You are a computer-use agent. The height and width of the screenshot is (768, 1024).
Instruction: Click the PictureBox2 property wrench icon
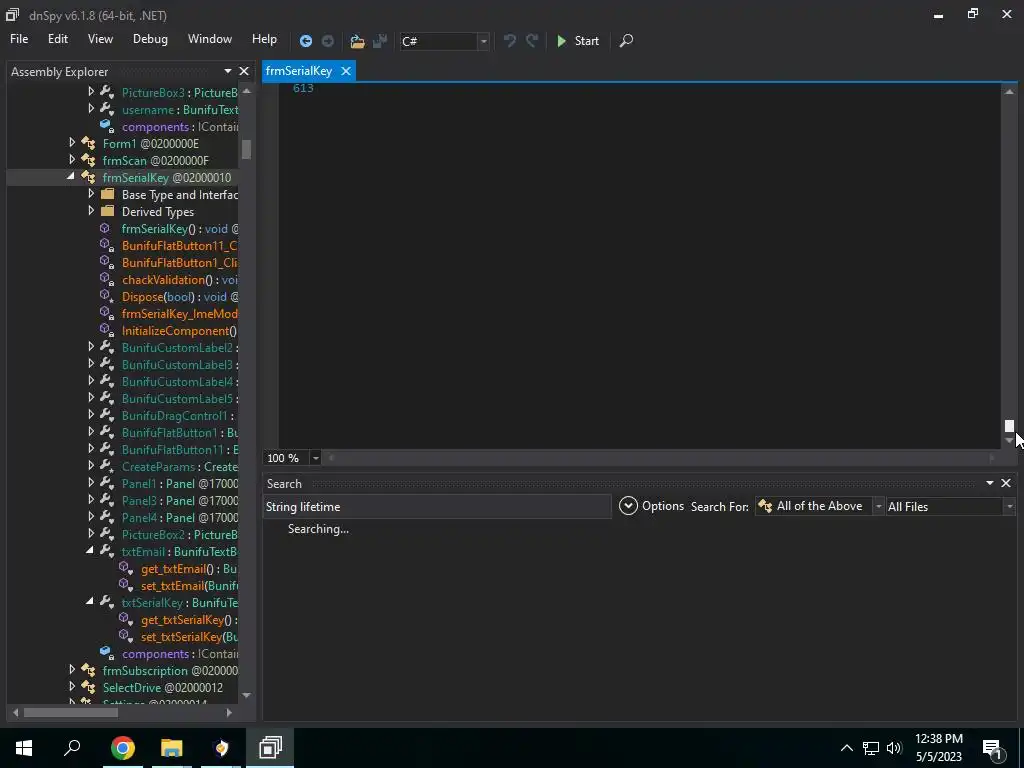click(108, 534)
